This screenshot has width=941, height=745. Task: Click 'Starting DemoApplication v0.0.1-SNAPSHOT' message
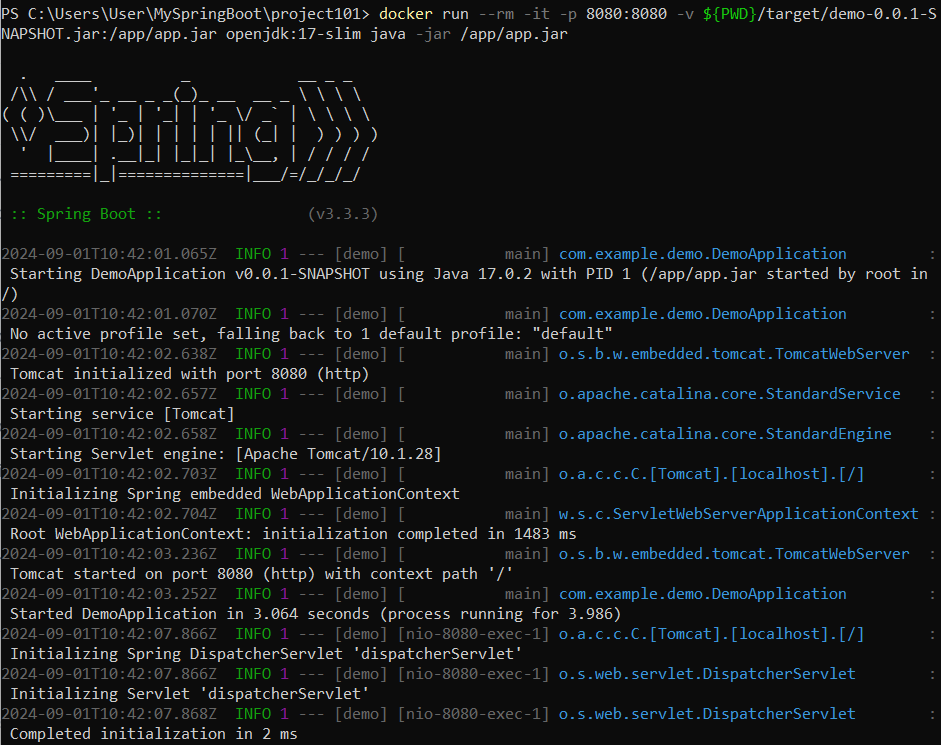click(x=190, y=274)
